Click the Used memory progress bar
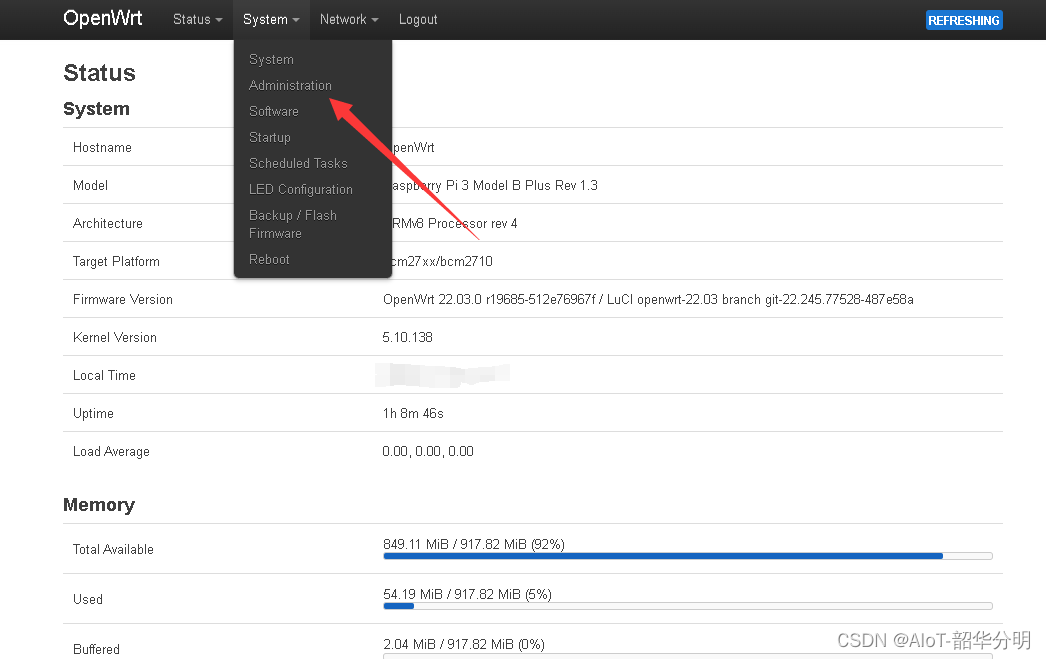The height and width of the screenshot is (659, 1046). 688,606
